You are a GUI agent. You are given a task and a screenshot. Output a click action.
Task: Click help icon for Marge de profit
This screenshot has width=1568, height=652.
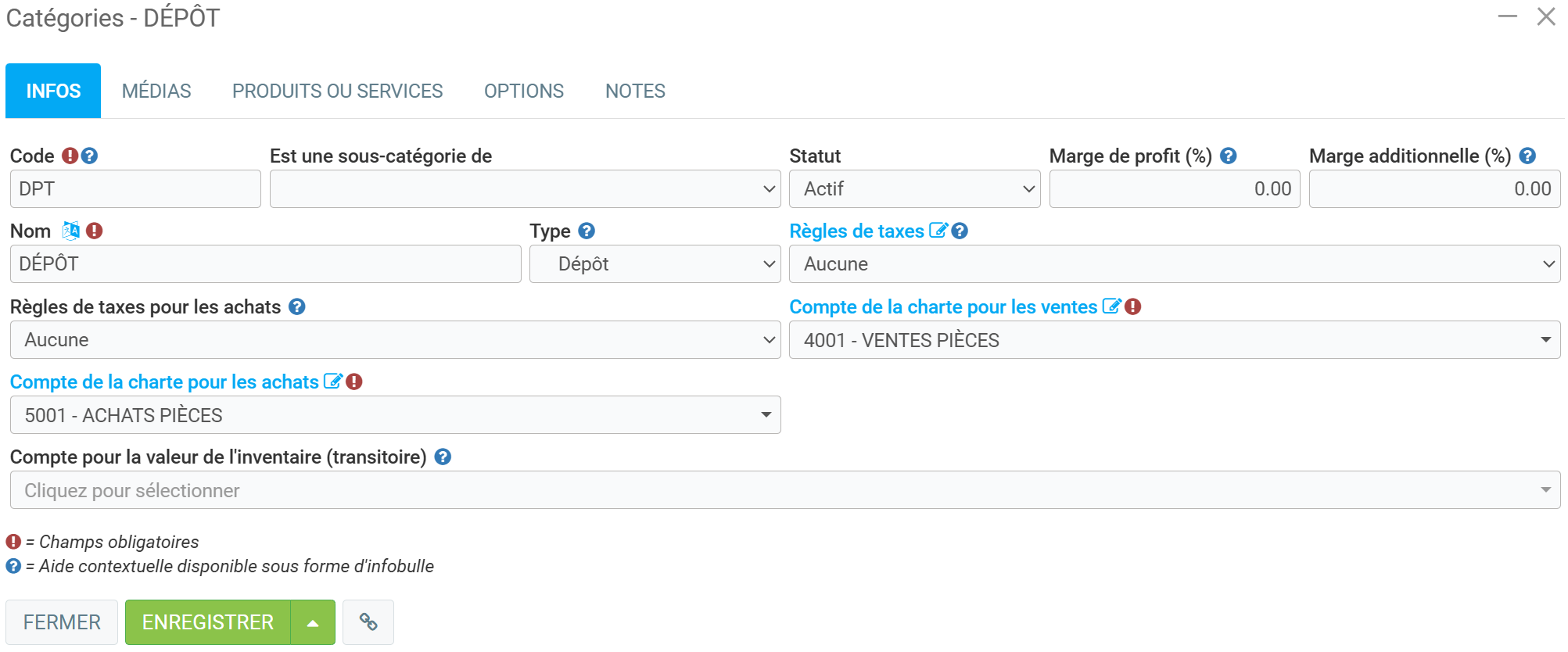(1229, 156)
